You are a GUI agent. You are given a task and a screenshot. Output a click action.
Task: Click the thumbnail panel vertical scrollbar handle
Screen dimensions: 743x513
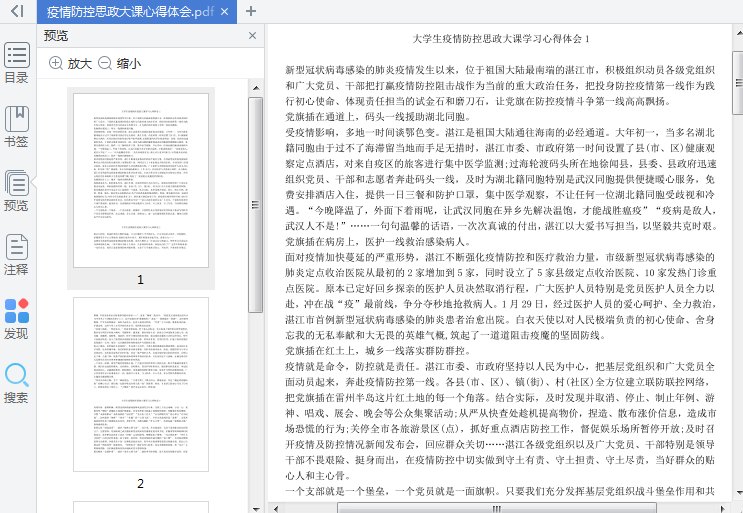pos(256,205)
